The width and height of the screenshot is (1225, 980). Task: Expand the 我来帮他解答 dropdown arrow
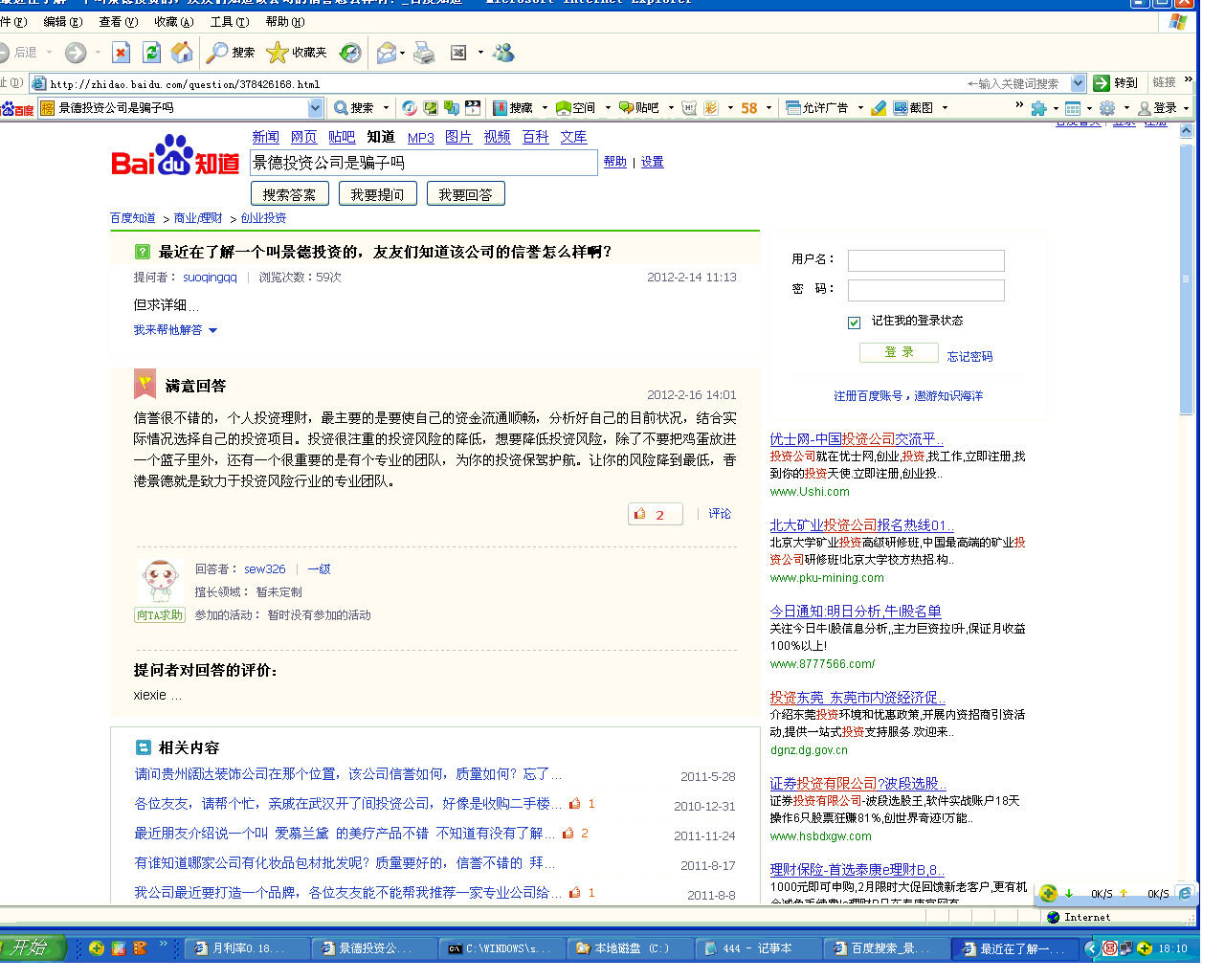click(212, 330)
